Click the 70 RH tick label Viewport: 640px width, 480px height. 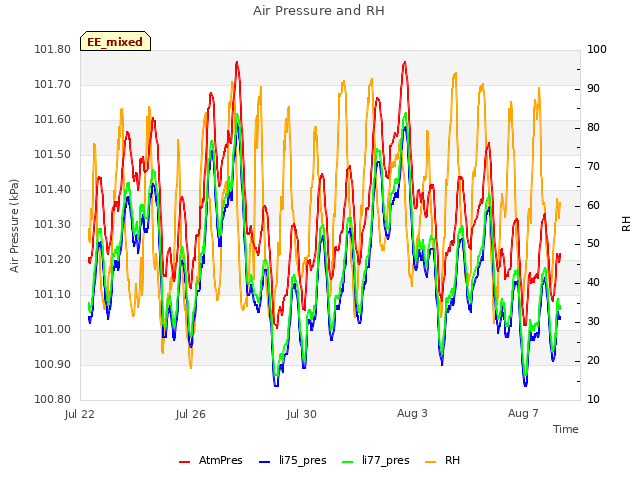[593, 167]
